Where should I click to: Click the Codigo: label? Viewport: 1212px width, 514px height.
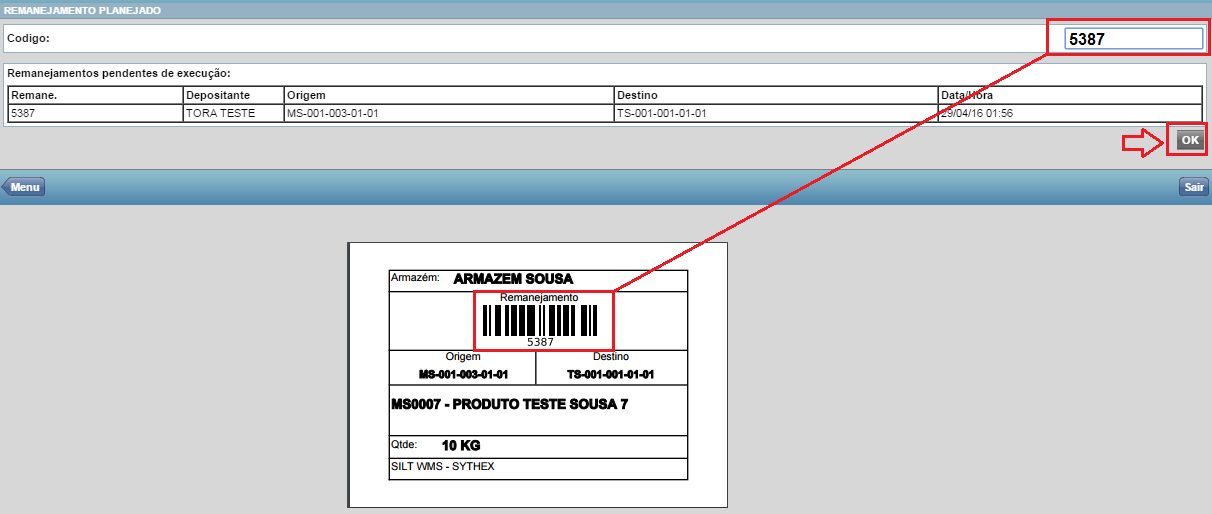(x=28, y=38)
